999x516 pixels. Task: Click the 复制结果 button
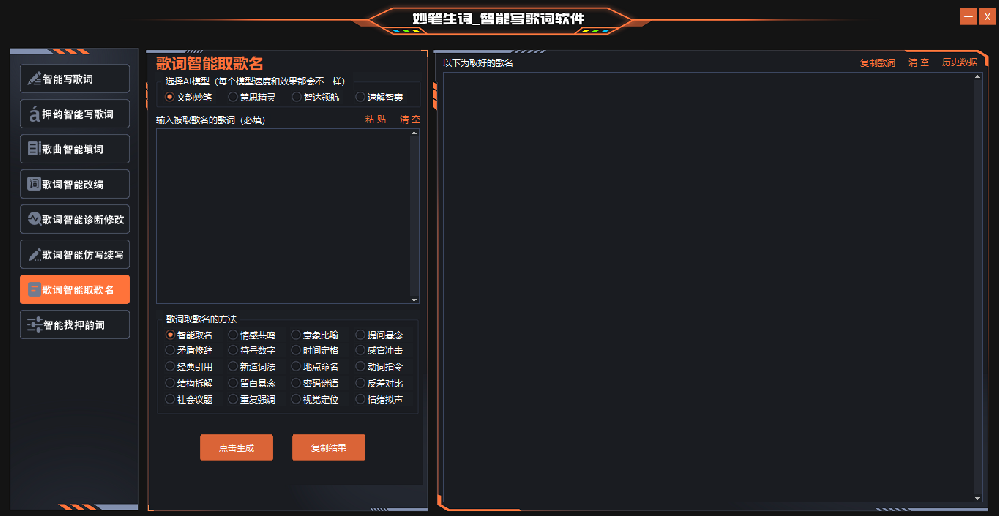pos(328,448)
